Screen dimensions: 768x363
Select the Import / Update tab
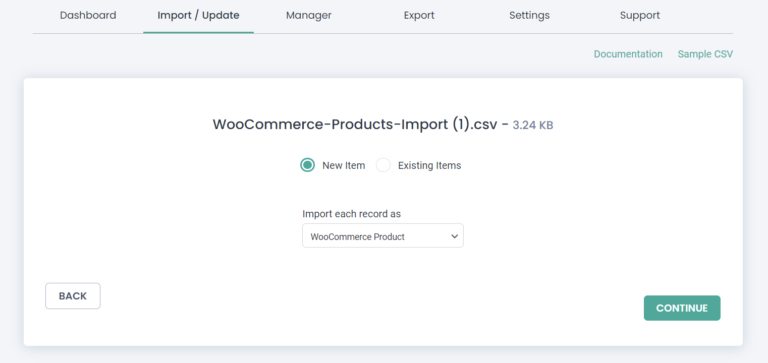point(198,15)
